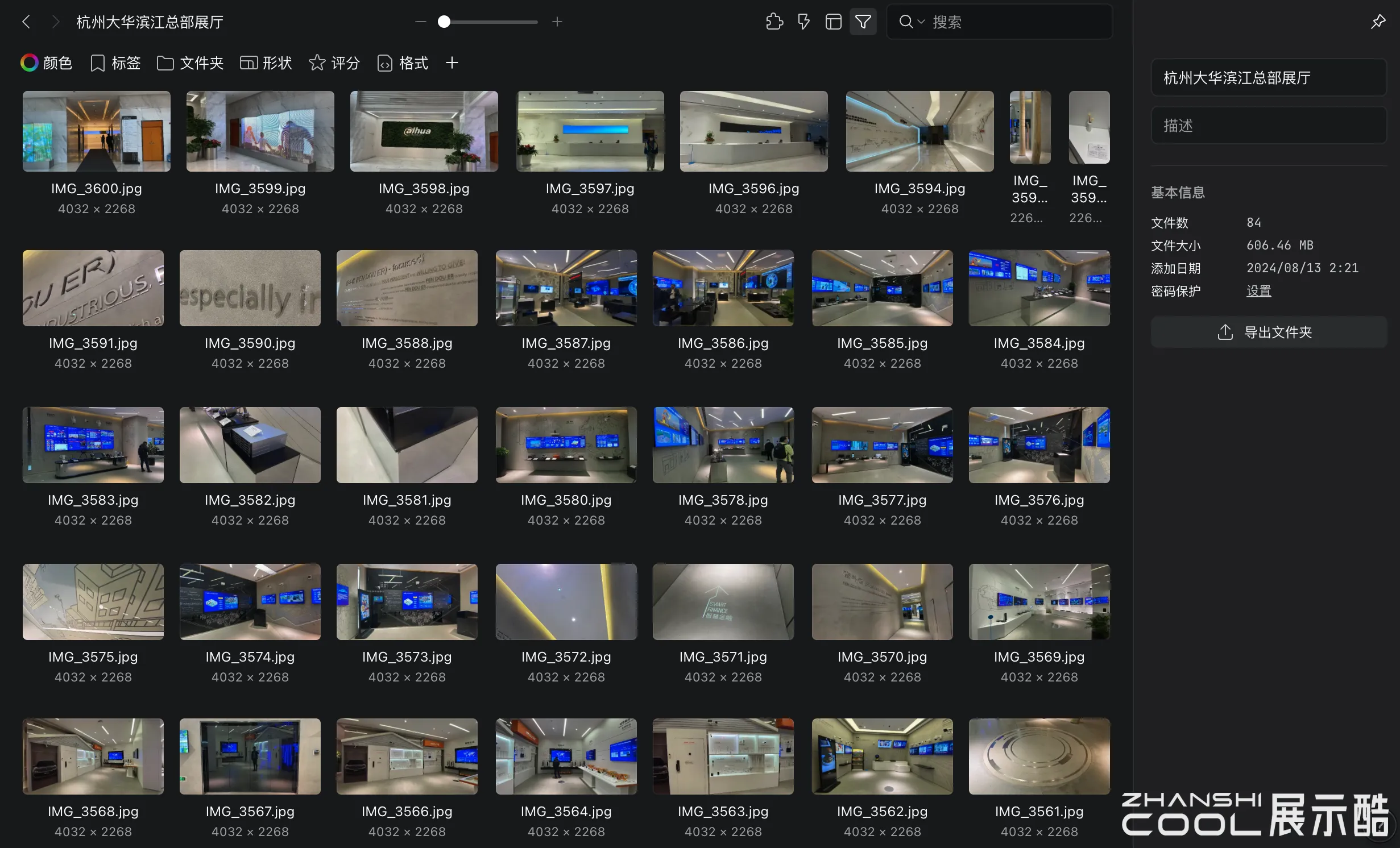Open the plugin puzzle-piece icon
Image resolution: width=1400 pixels, height=848 pixels.
[774, 22]
